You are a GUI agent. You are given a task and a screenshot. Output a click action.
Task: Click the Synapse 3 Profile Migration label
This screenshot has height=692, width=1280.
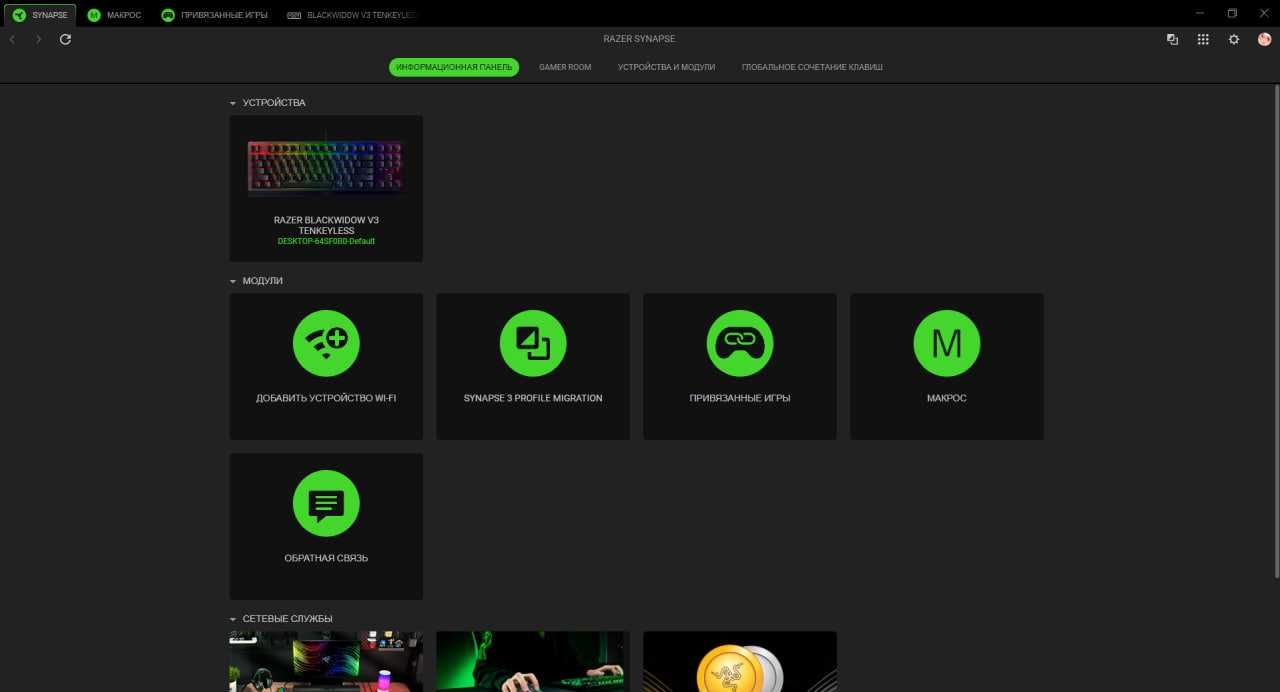tap(533, 398)
